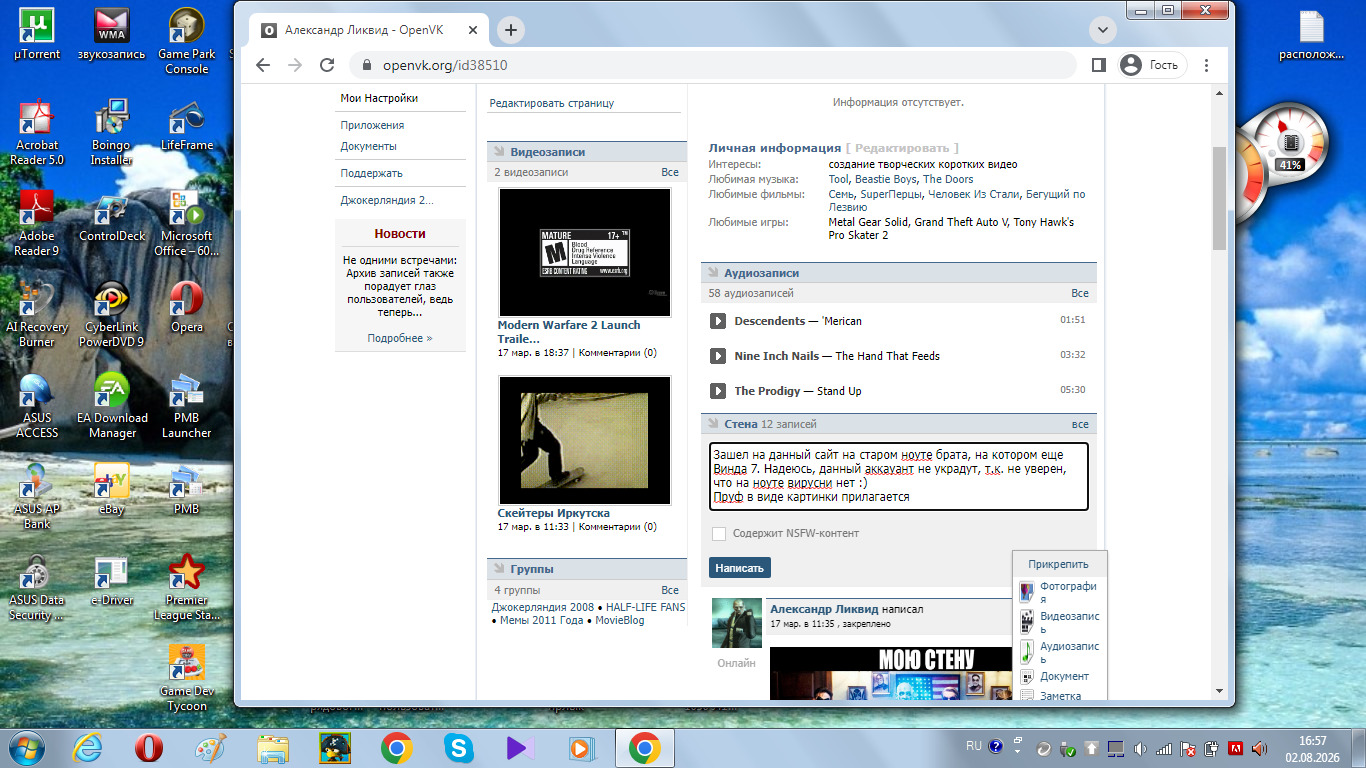Show all video recordings via Все link

(x=670, y=173)
